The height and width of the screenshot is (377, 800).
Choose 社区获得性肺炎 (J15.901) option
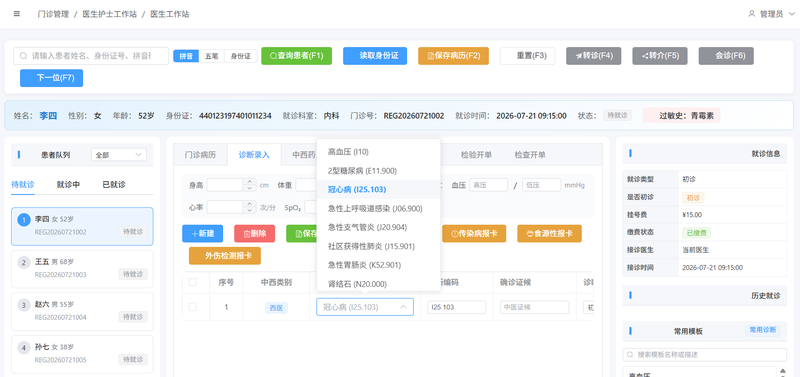click(x=379, y=246)
